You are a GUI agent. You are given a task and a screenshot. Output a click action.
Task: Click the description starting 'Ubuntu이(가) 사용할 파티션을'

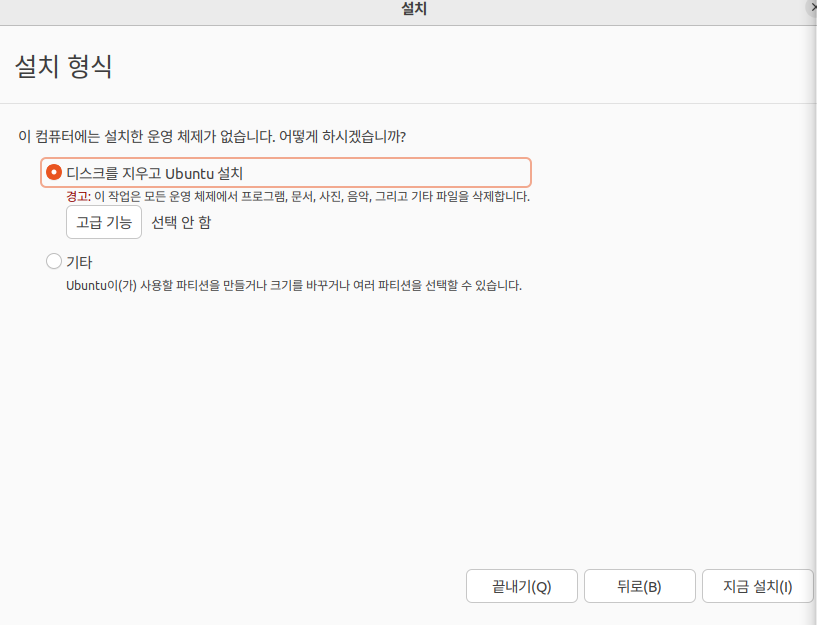pos(294,285)
